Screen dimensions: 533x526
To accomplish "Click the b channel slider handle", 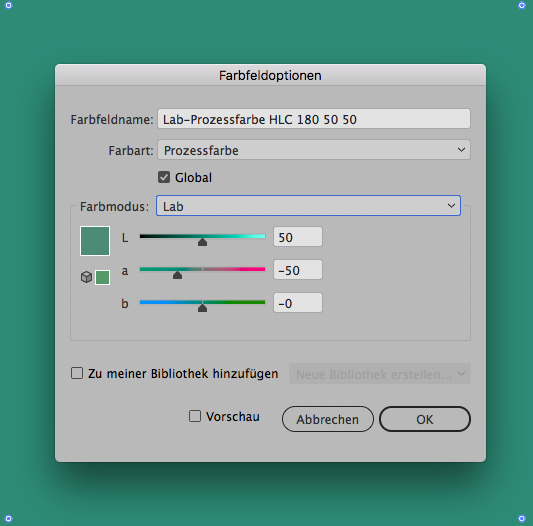I will [202, 308].
